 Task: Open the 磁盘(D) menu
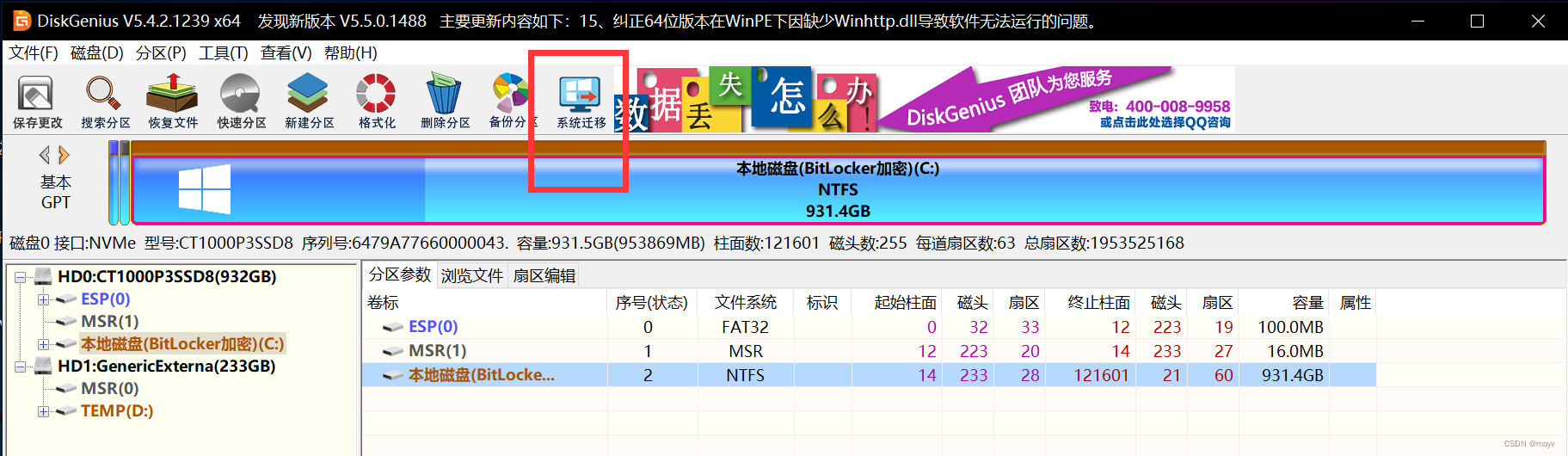pos(96,52)
